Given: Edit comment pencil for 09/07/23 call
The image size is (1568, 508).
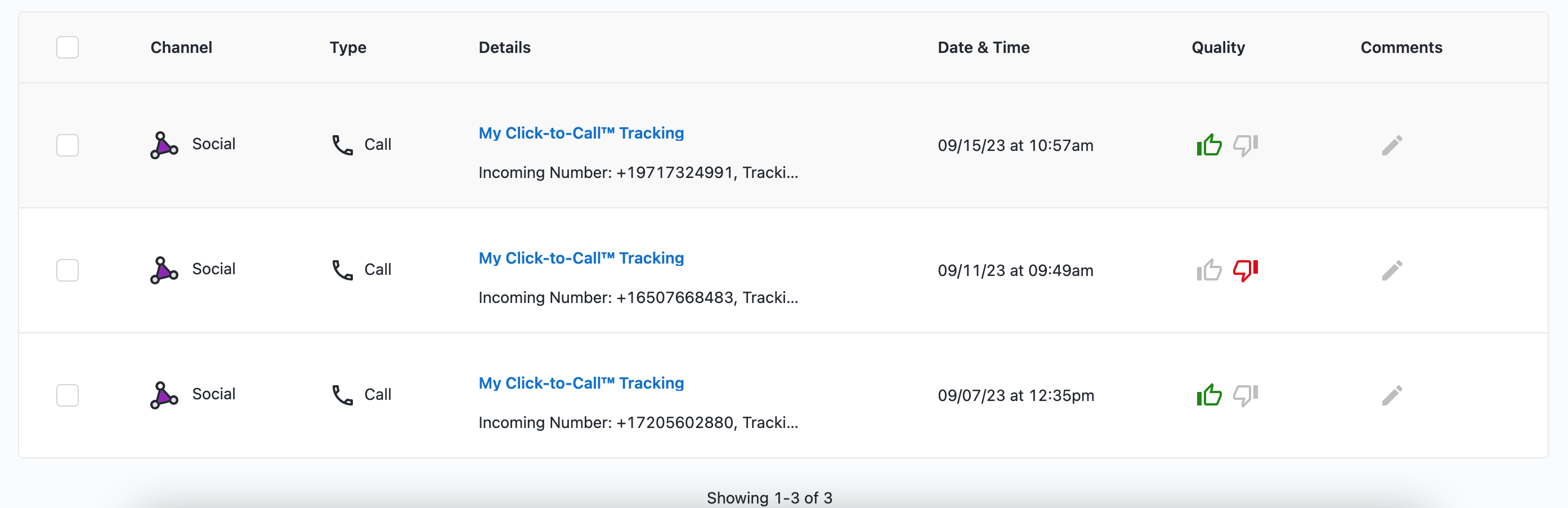Looking at the screenshot, I should tap(1392, 395).
